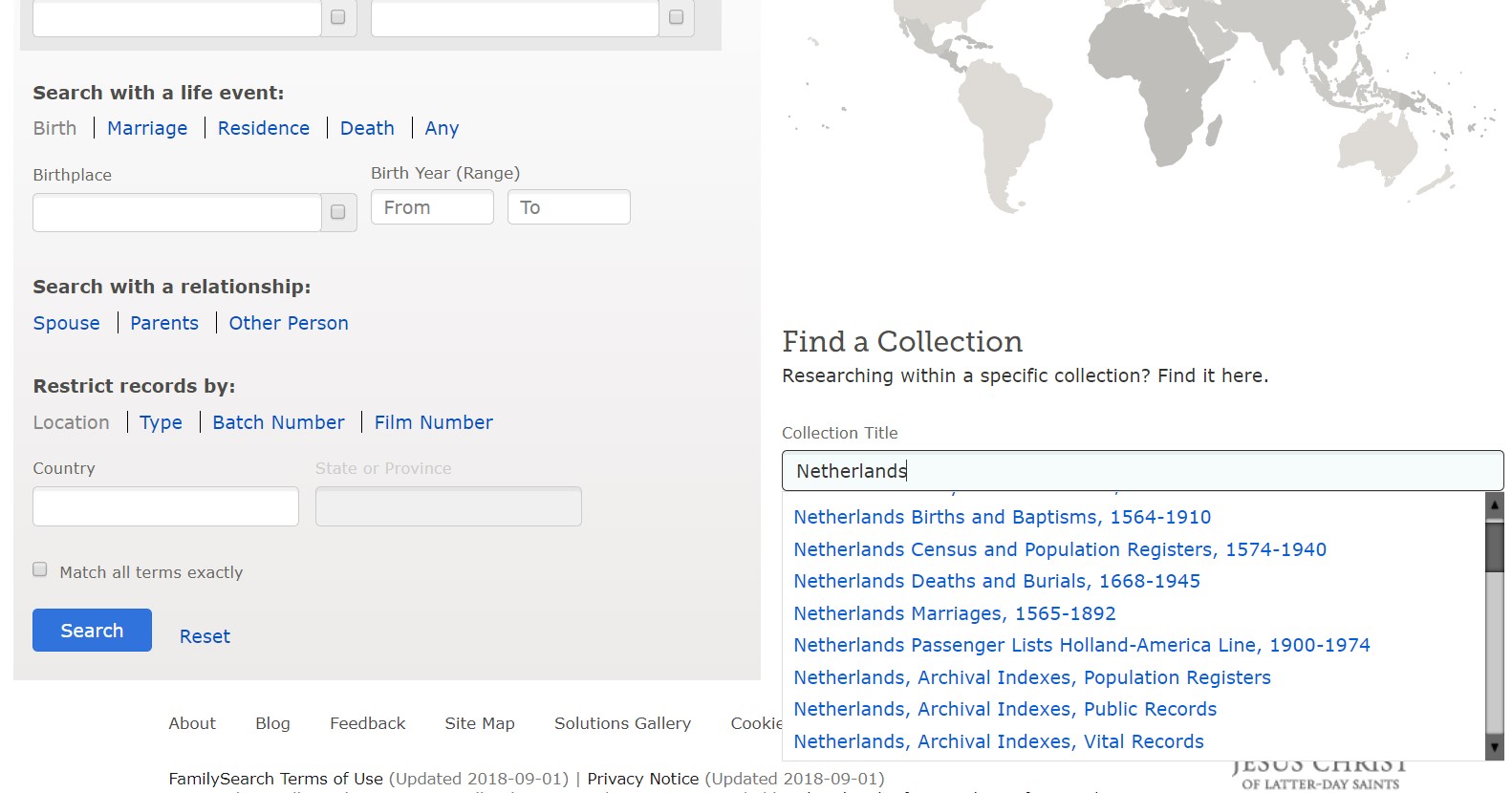Open the Blog footer link
Viewport: 1512px width, 793px height.
tap(272, 723)
